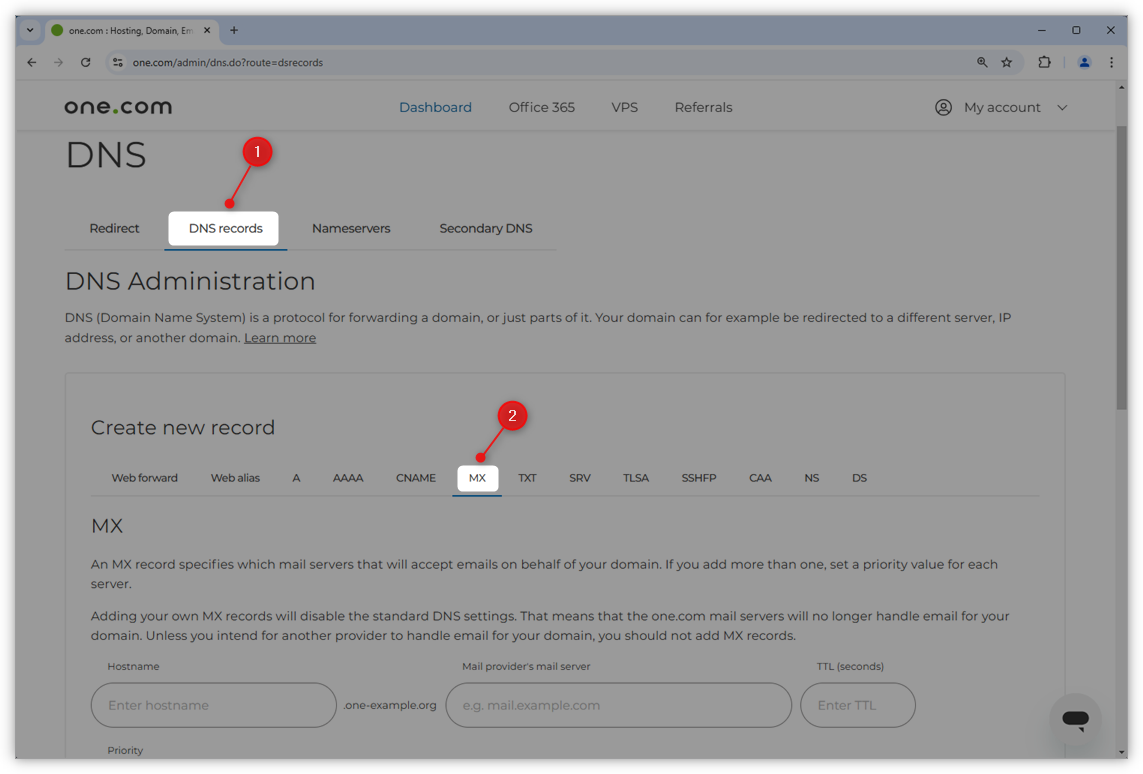Reload the current page
Image resolution: width=1143 pixels, height=774 pixels.
coord(85,62)
